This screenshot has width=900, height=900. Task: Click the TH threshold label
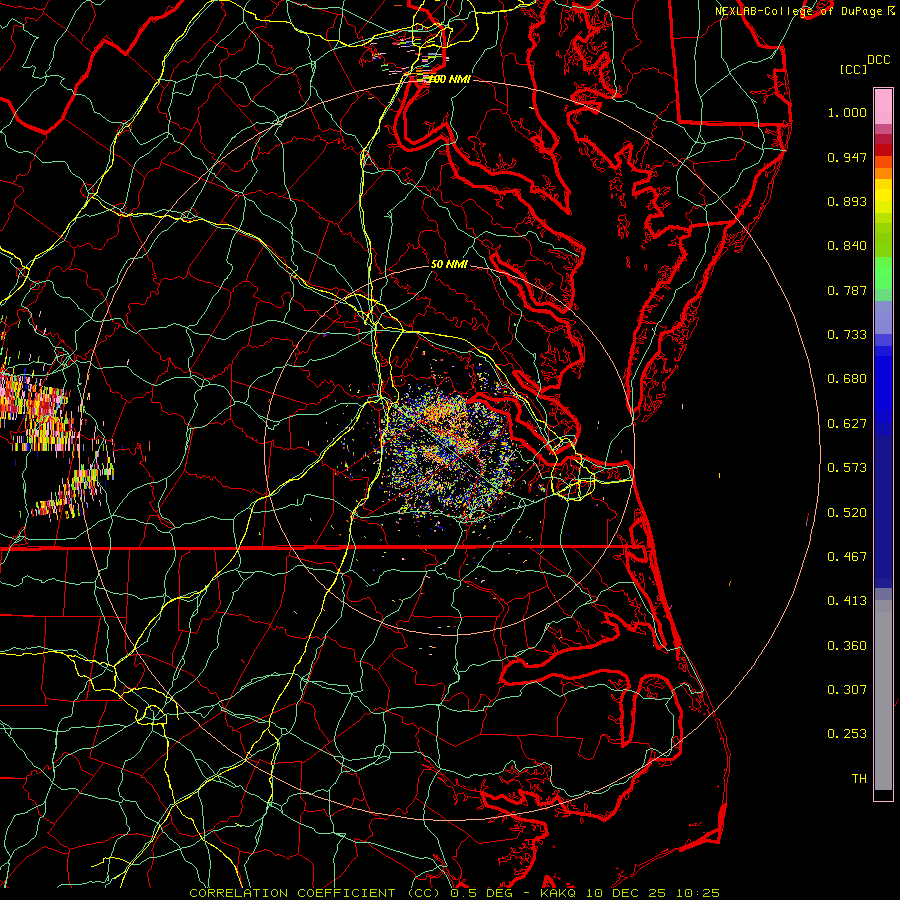(x=859, y=779)
